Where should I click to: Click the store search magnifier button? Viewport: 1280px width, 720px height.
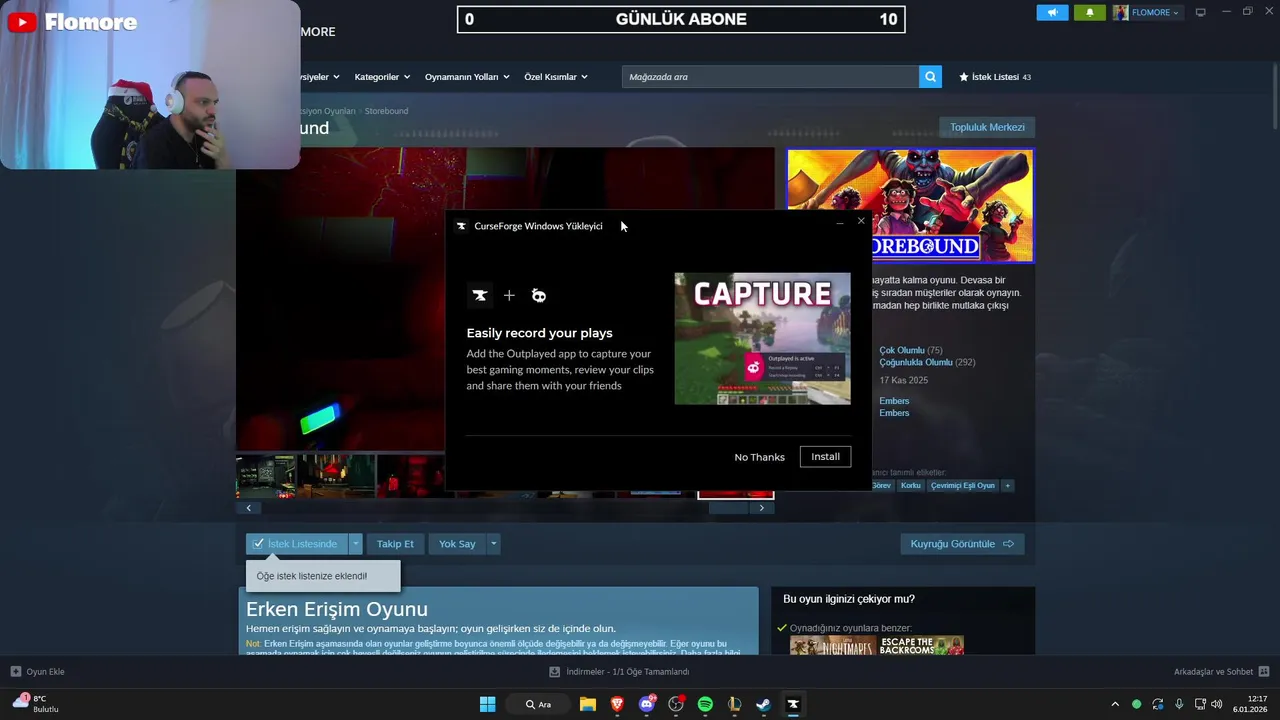(x=930, y=77)
